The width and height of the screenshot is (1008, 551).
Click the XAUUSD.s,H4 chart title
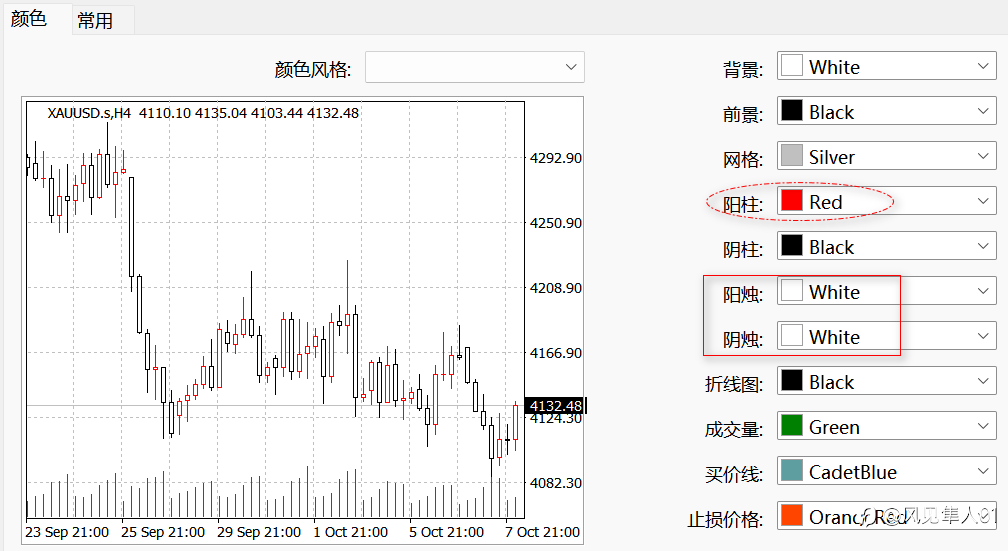click(89, 113)
